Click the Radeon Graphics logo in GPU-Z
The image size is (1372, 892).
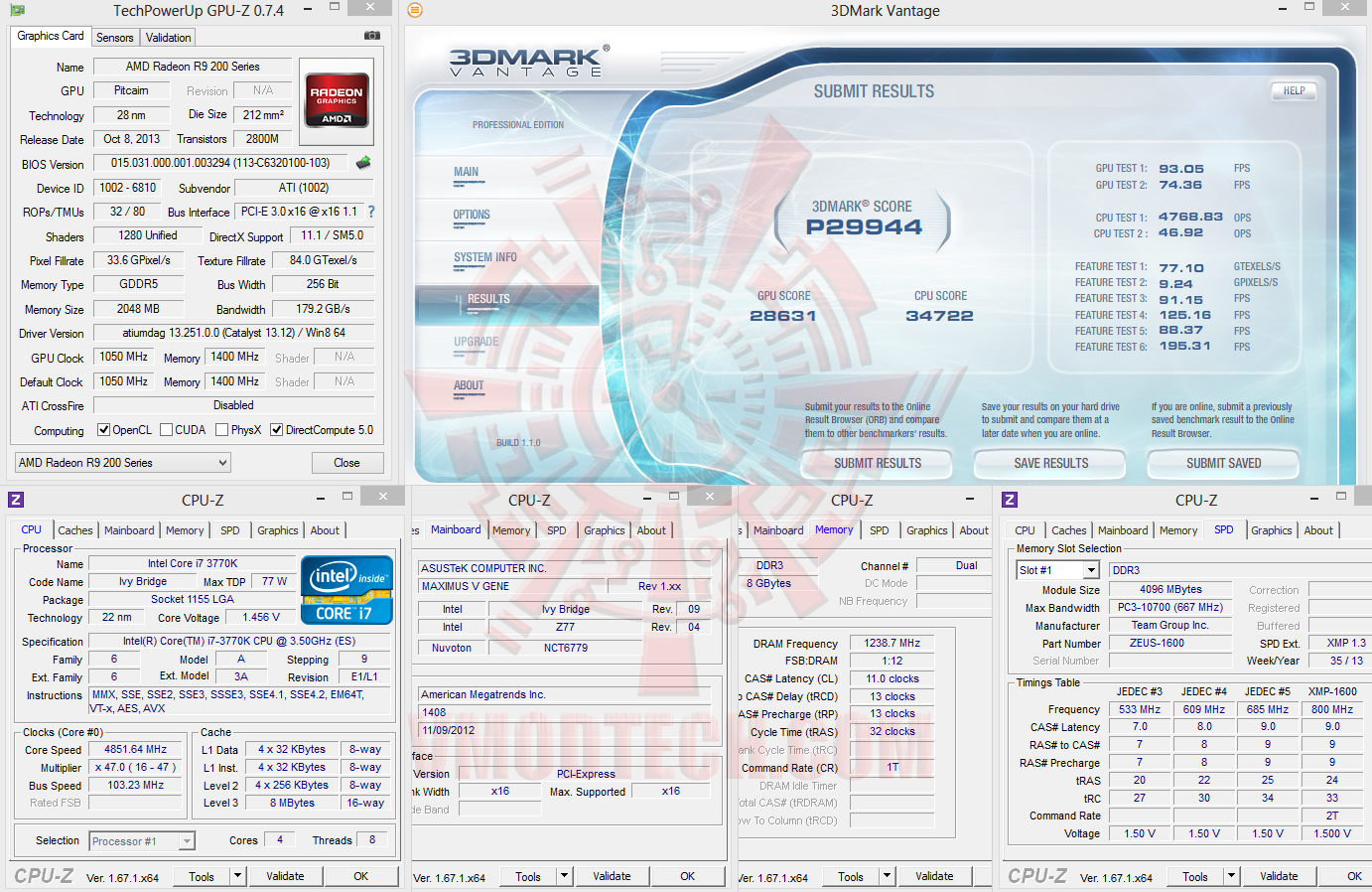[x=337, y=100]
